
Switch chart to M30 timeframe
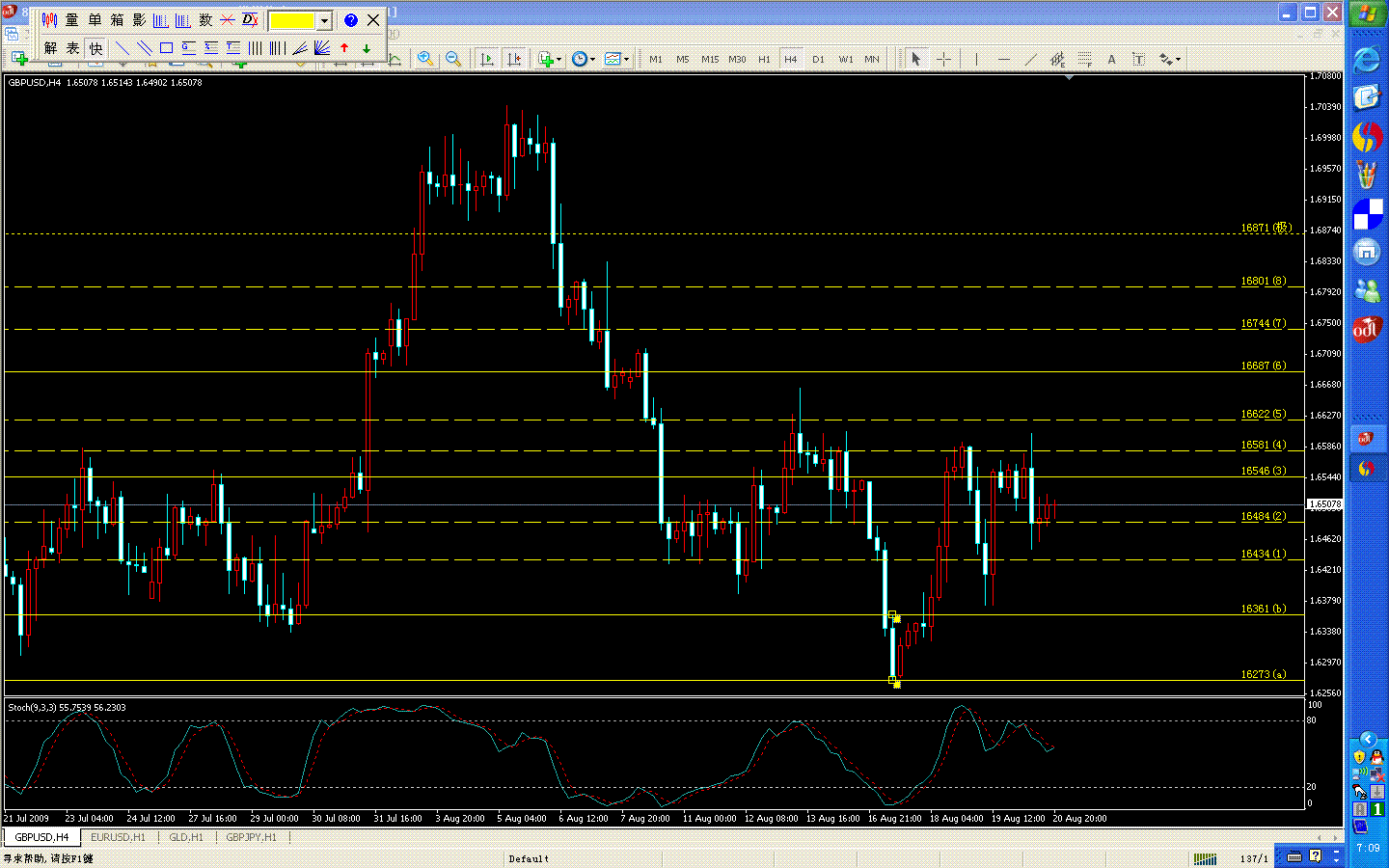point(737,59)
